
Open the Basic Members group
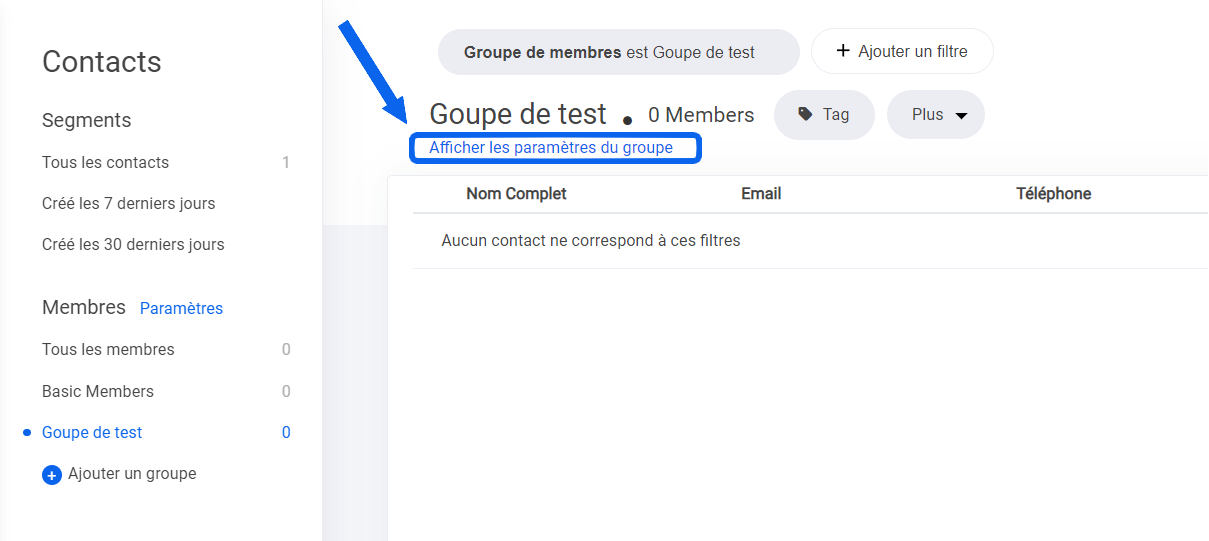98,391
